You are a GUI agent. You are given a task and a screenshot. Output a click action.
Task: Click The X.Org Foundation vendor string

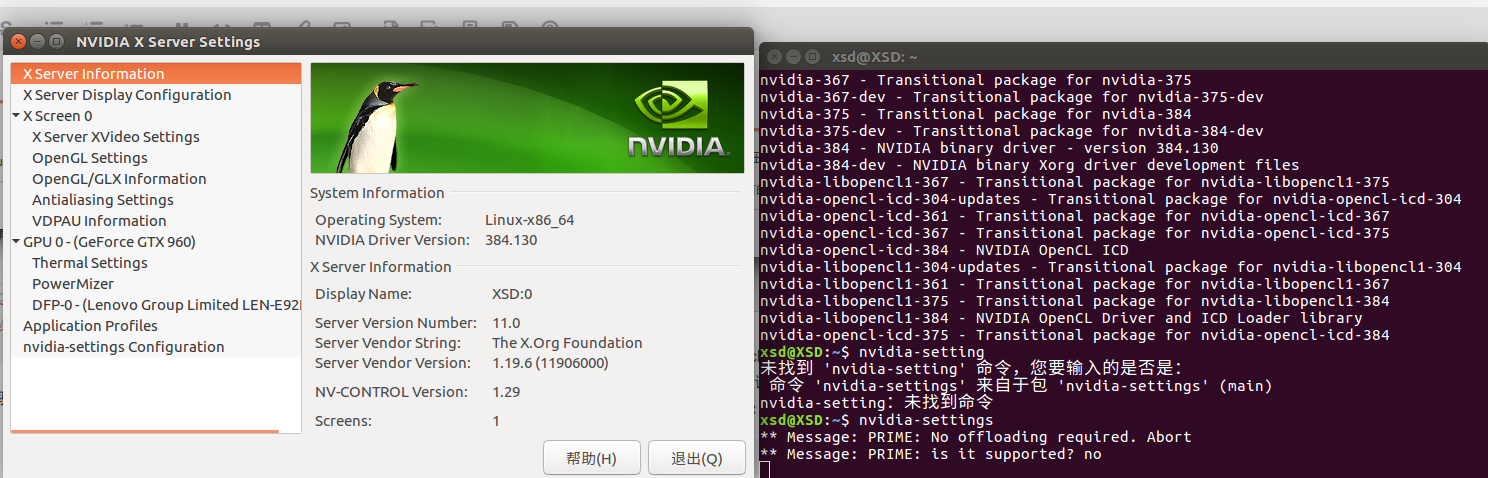567,343
